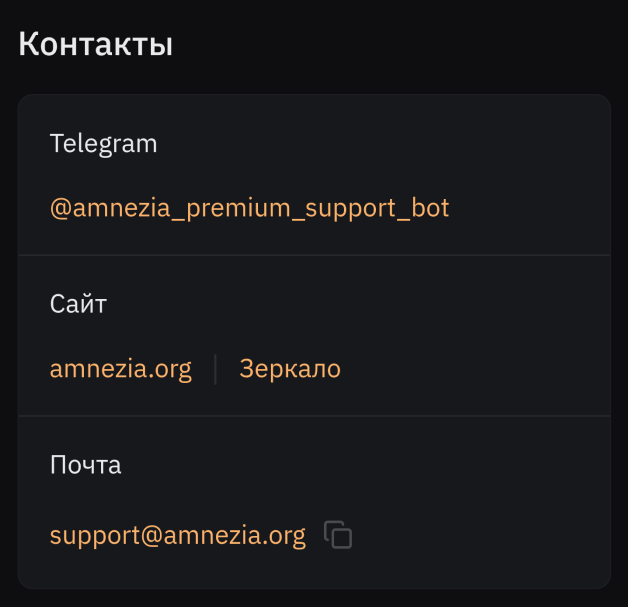Image resolution: width=628 pixels, height=607 pixels.
Task: Click the vertical divider between amnezia.org and Зеркало
Action: click(215, 369)
